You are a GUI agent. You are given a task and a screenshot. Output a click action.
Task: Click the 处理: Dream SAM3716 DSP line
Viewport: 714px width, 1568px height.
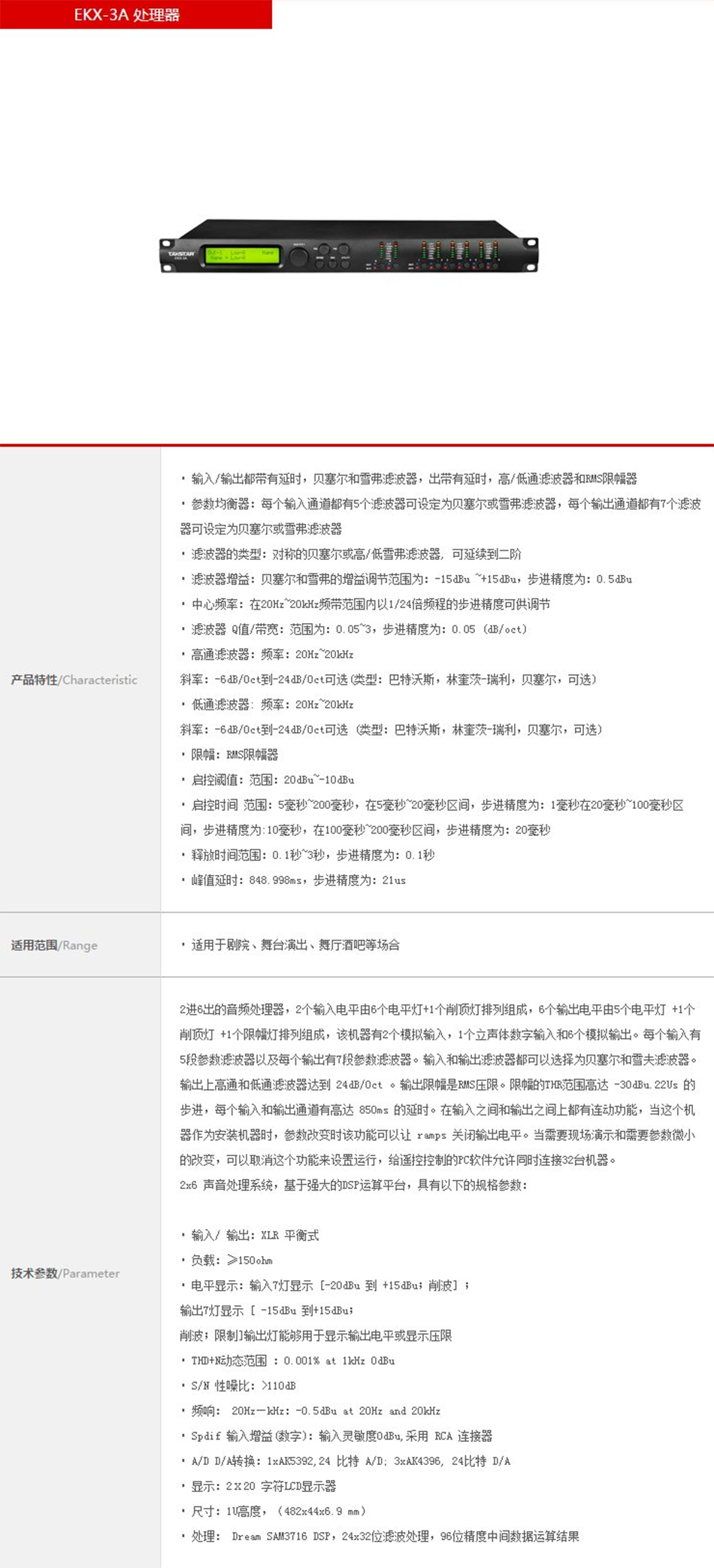380,1536
